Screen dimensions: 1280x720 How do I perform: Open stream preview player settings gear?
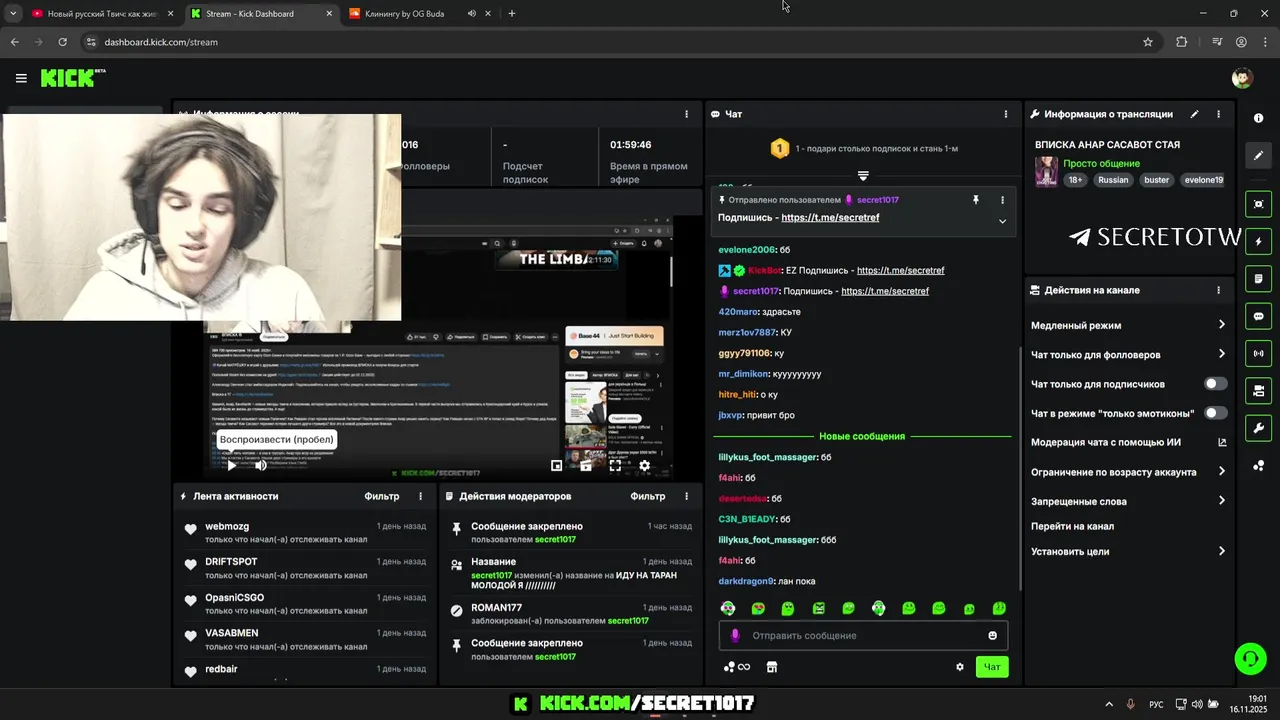(x=645, y=465)
